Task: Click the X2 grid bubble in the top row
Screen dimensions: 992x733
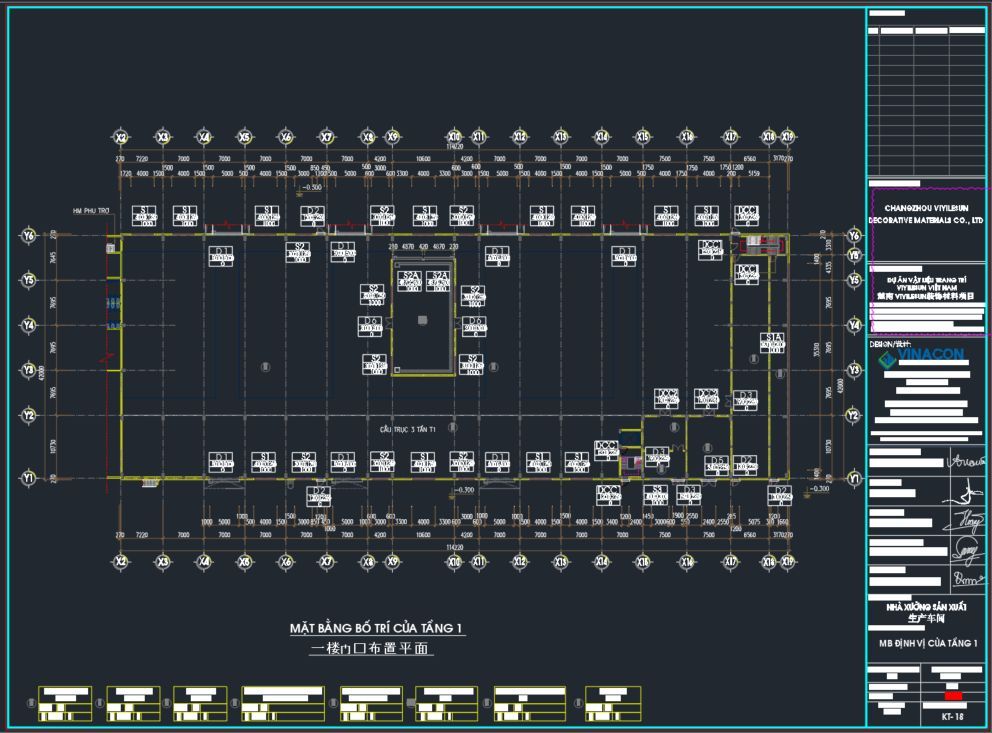Action: pyautogui.click(x=121, y=137)
